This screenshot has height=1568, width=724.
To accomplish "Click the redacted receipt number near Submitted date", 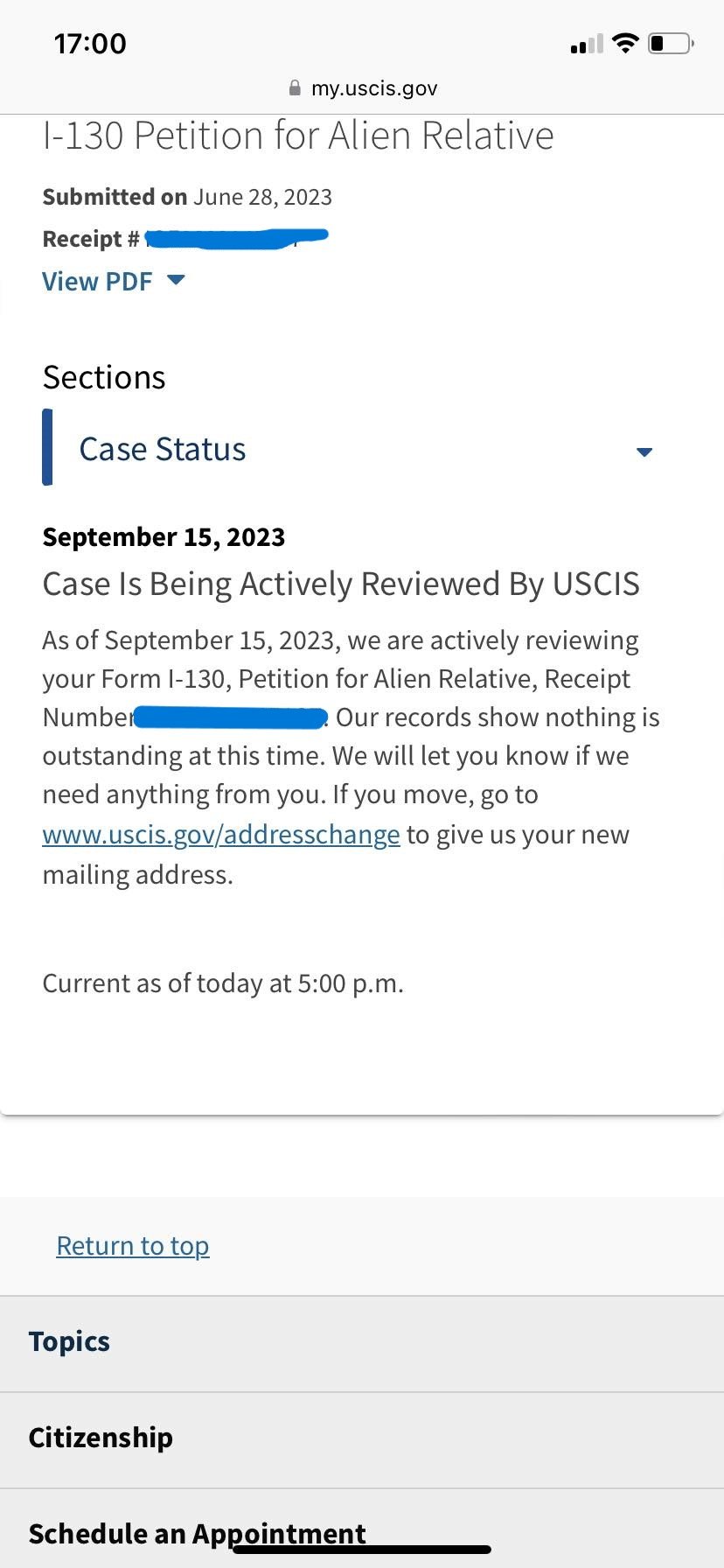I will coord(236,237).
